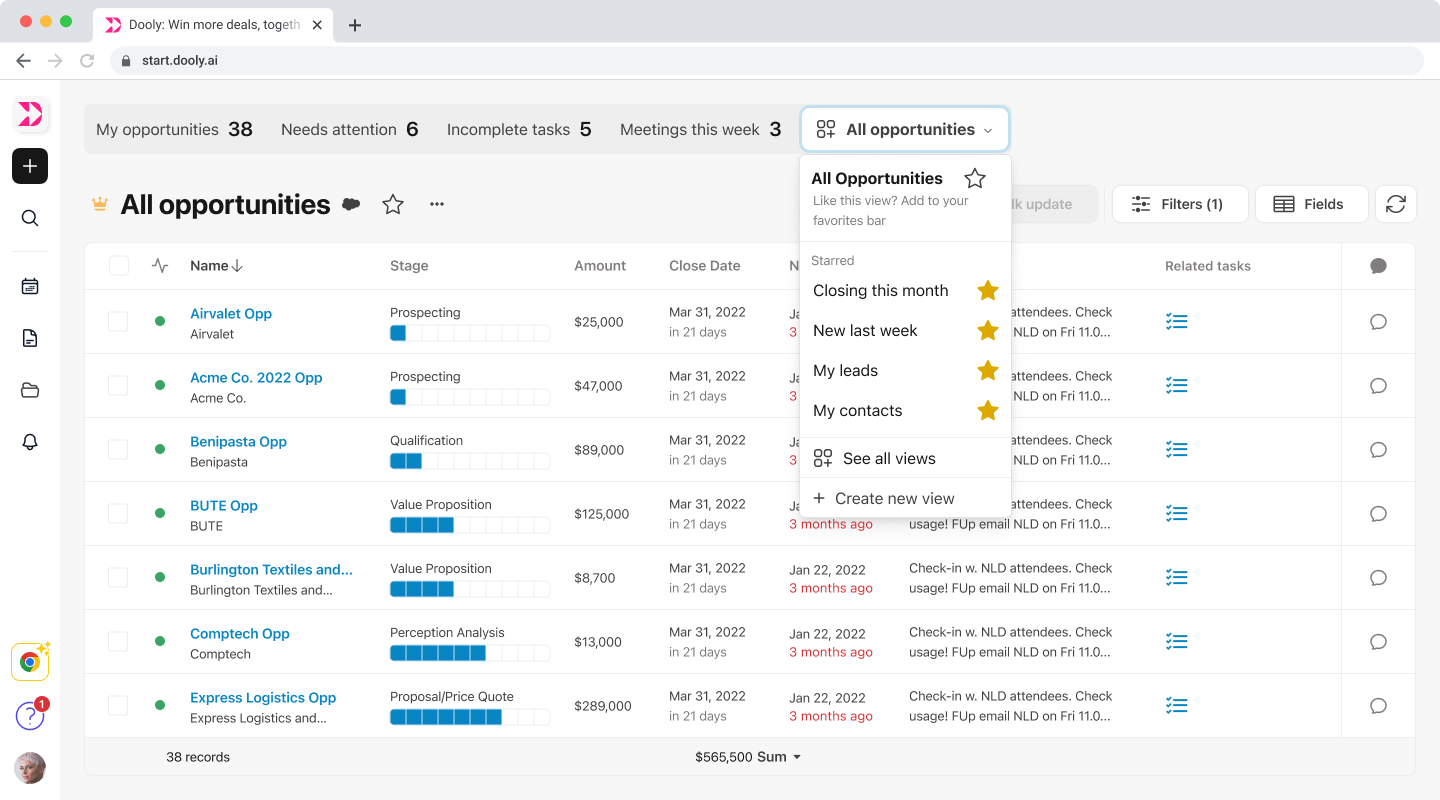The height and width of the screenshot is (800, 1440).
Task: Click the browser address bar
Action: (766, 61)
